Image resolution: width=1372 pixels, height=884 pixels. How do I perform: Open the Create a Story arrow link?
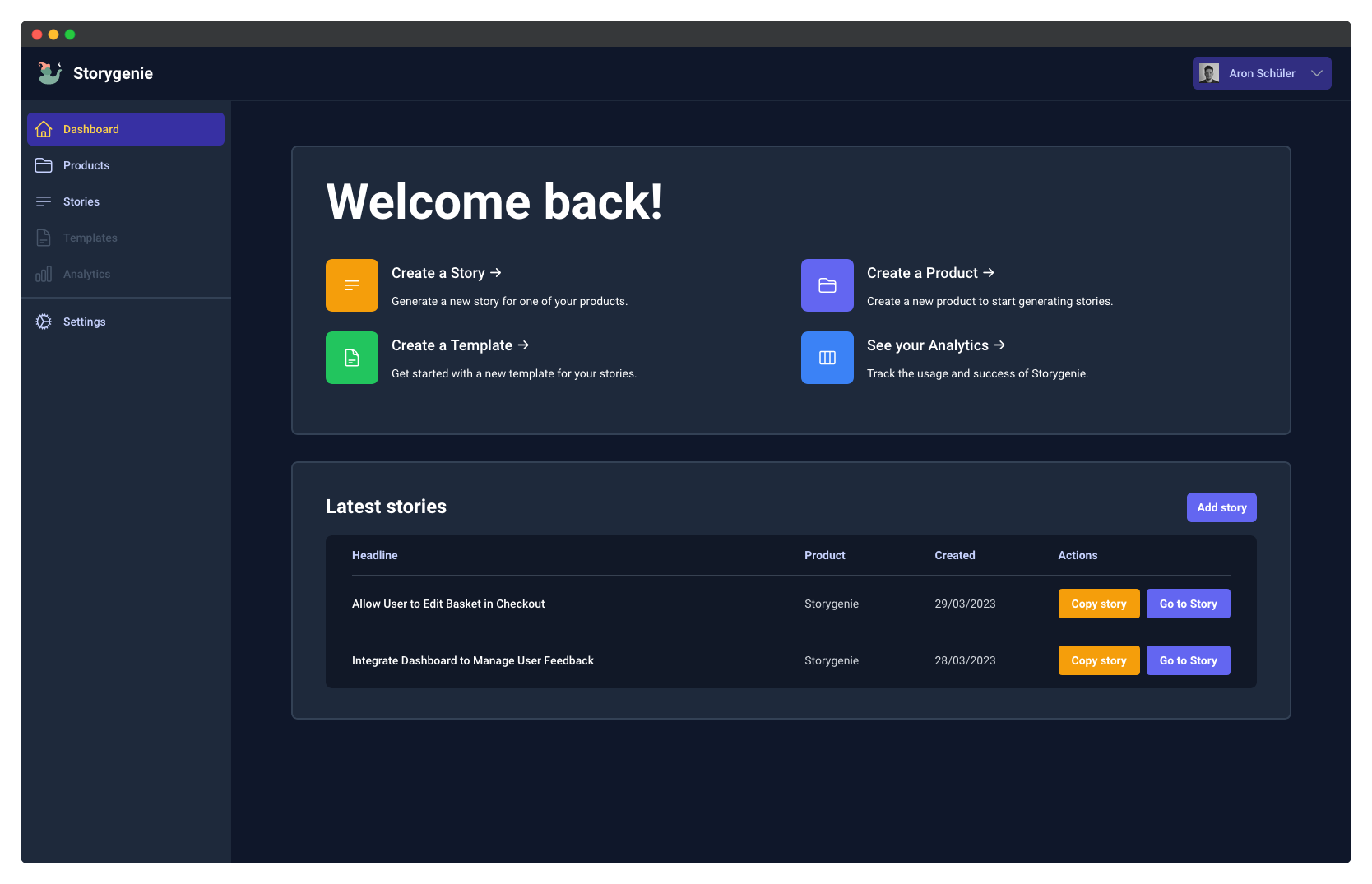[447, 272]
